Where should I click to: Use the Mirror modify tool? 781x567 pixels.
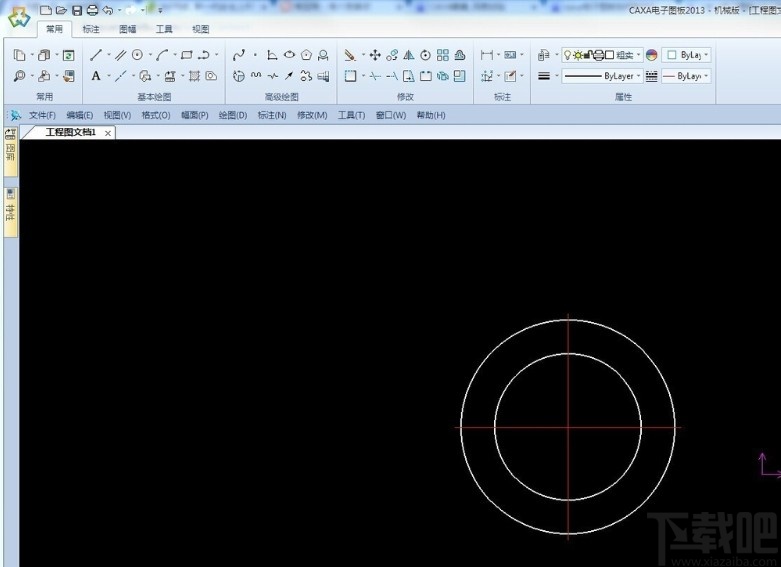pyautogui.click(x=409, y=55)
